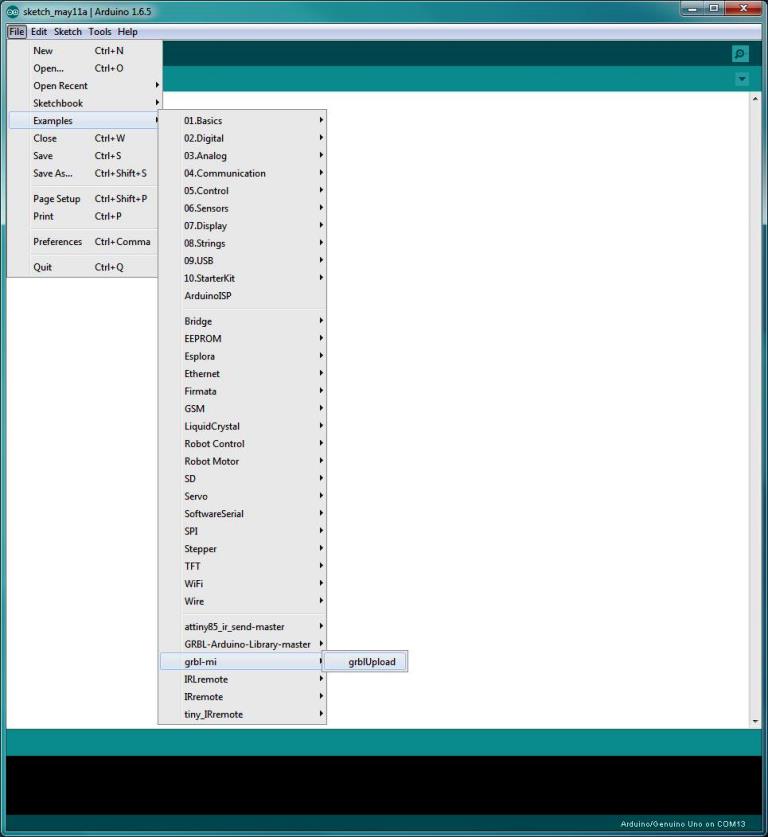Open the Firmata library examples
Screen dimensions: 768x837
click(x=242, y=391)
